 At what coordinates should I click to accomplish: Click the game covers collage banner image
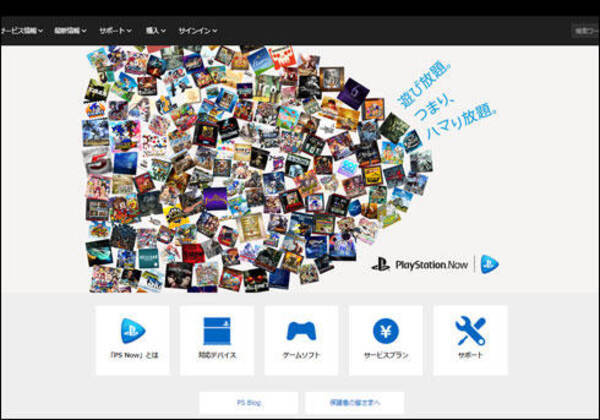(x=258, y=169)
